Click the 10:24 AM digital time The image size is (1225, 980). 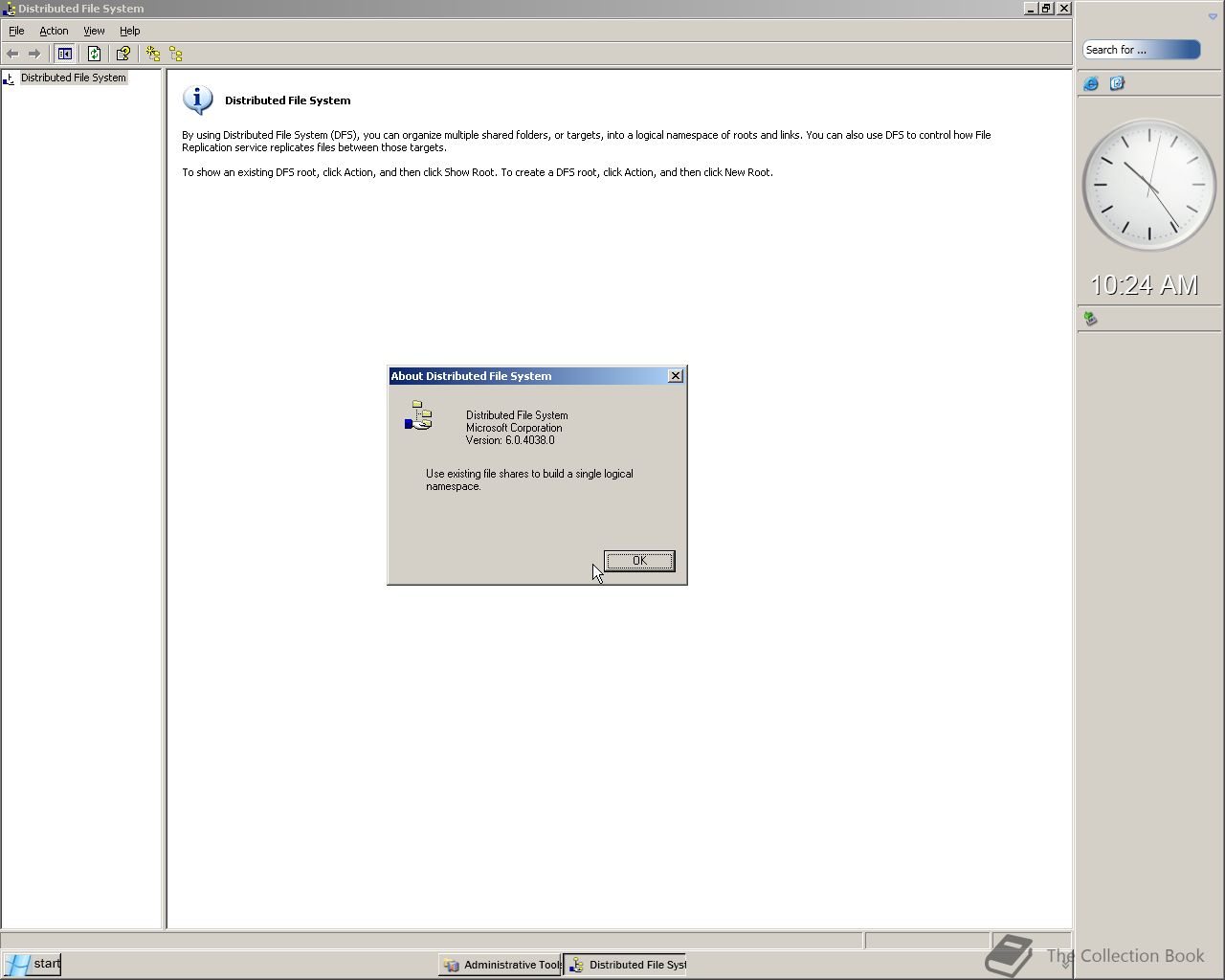coord(1144,285)
